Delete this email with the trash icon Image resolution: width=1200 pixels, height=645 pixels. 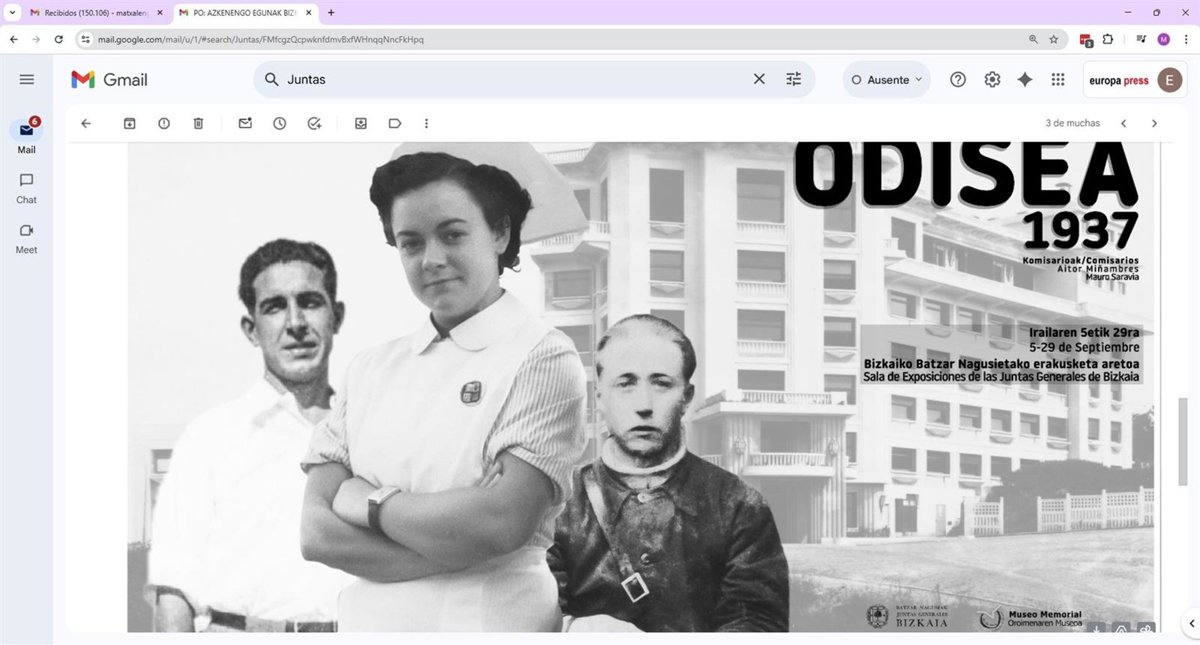pyautogui.click(x=198, y=123)
